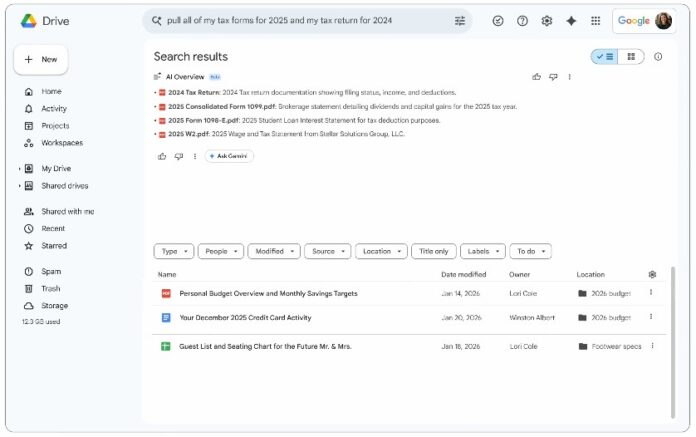Toggle the Title only filter chip
Viewport: 696px width, 437px height.
434,252
